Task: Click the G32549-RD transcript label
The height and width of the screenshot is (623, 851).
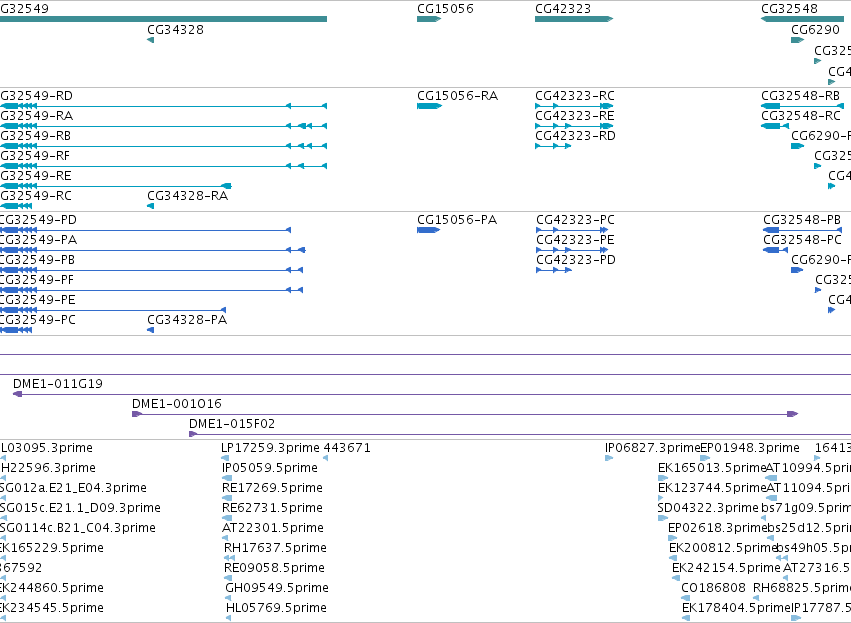Action: pos(36,96)
